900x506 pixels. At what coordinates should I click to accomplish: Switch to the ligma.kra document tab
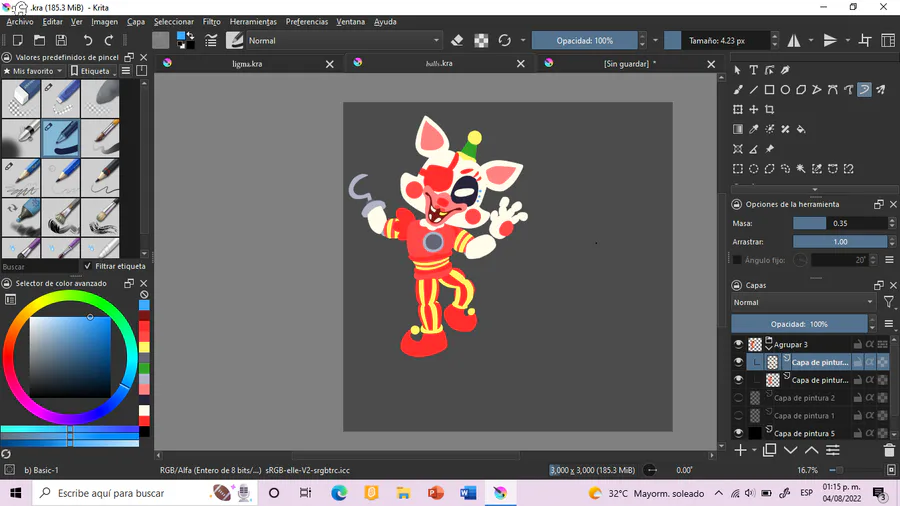247,64
